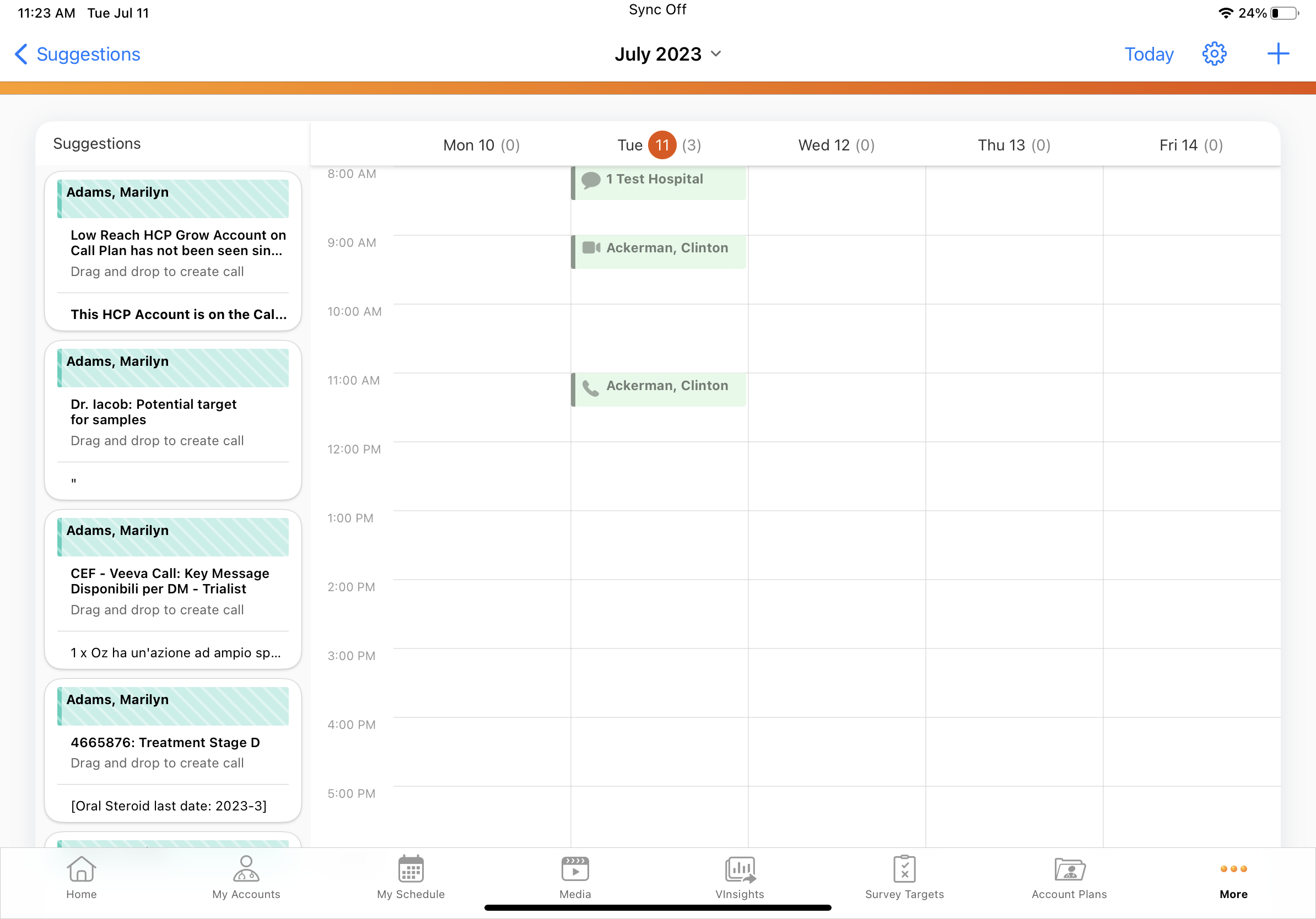Open the 9 AM Ackerman, Clinton video call
This screenshot has height=919, width=1316.
[659, 251]
